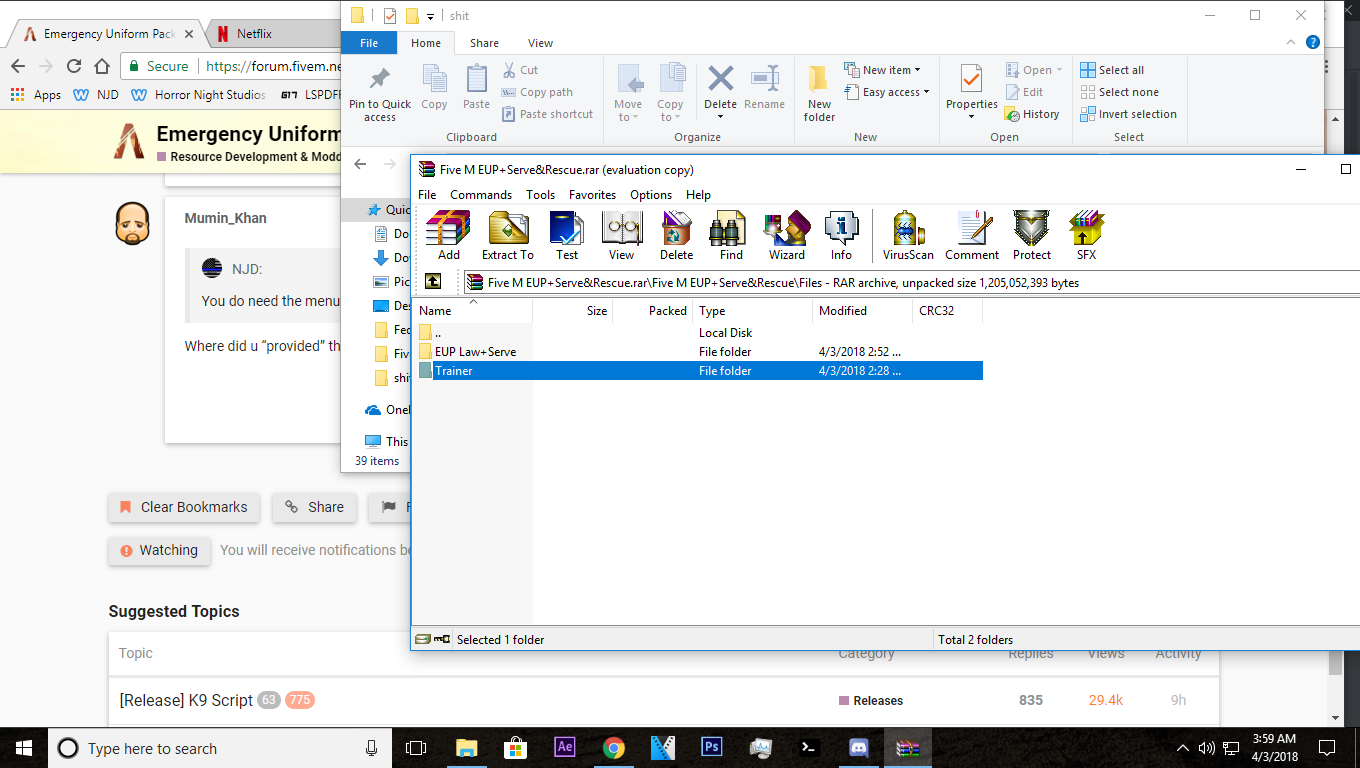Open the [Release] K9 Script topic
Screen dimensions: 1360x768
point(185,700)
